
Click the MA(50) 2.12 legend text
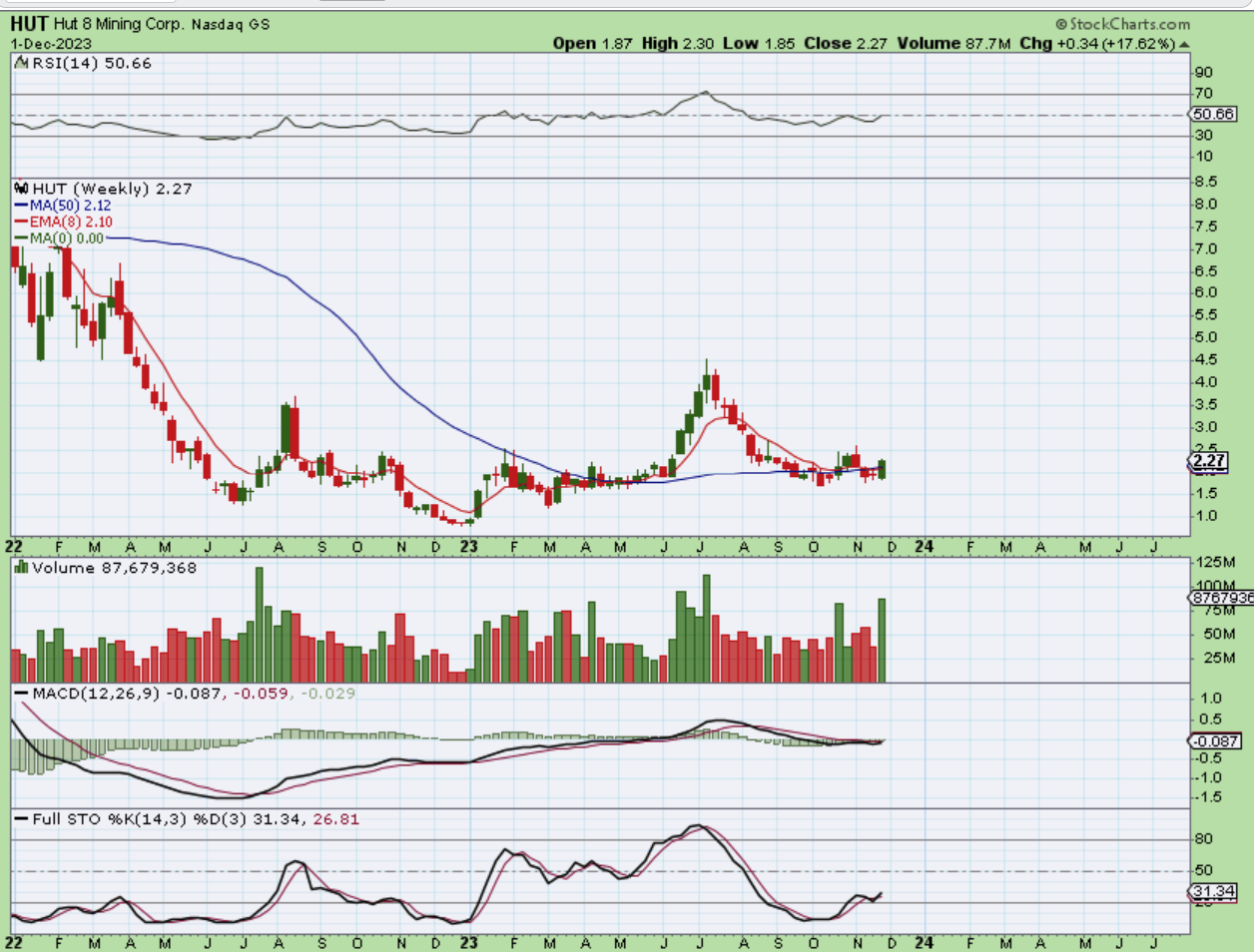pyautogui.click(x=71, y=206)
